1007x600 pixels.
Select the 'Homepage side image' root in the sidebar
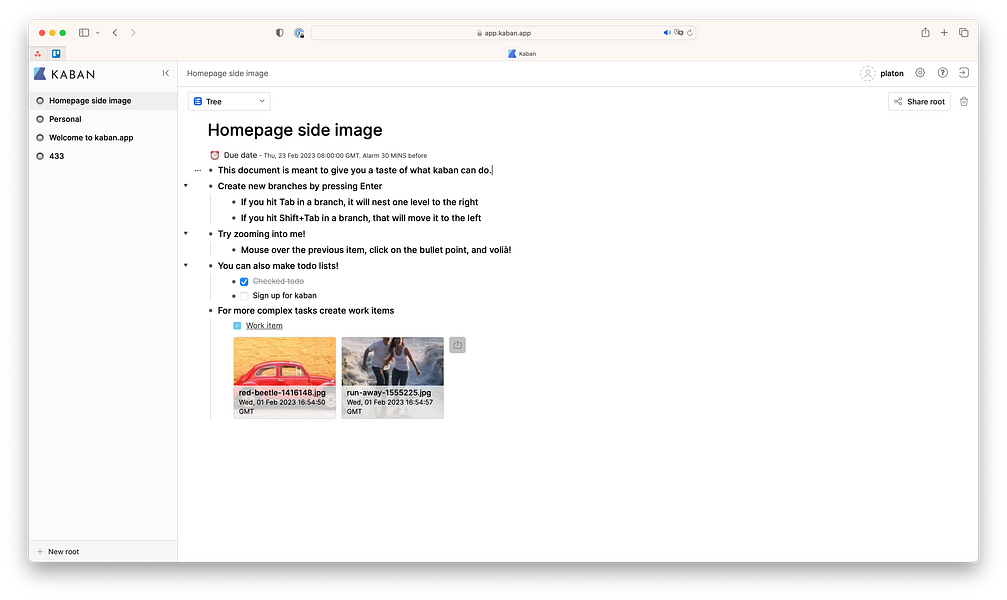[103, 101]
